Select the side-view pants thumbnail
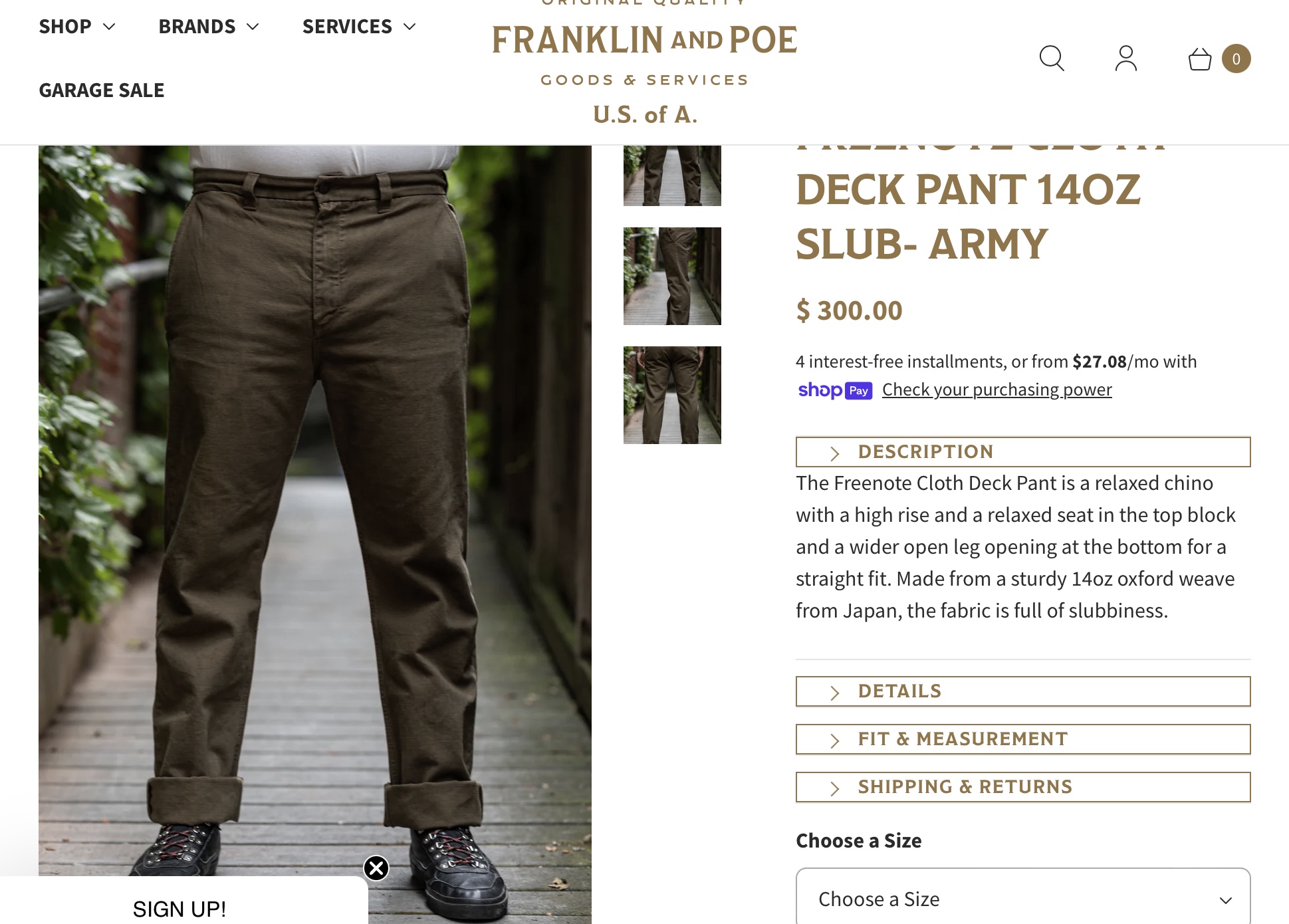 coord(672,276)
